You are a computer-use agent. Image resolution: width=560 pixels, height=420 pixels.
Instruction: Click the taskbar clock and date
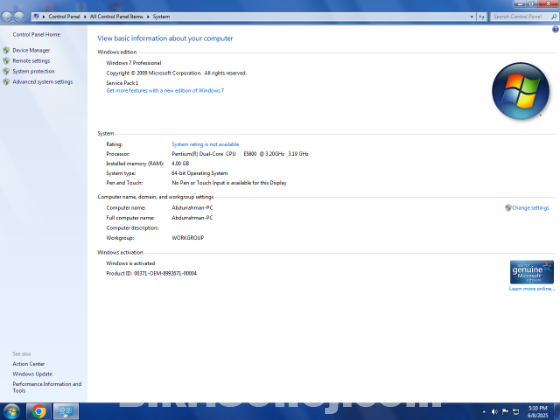(x=538, y=412)
